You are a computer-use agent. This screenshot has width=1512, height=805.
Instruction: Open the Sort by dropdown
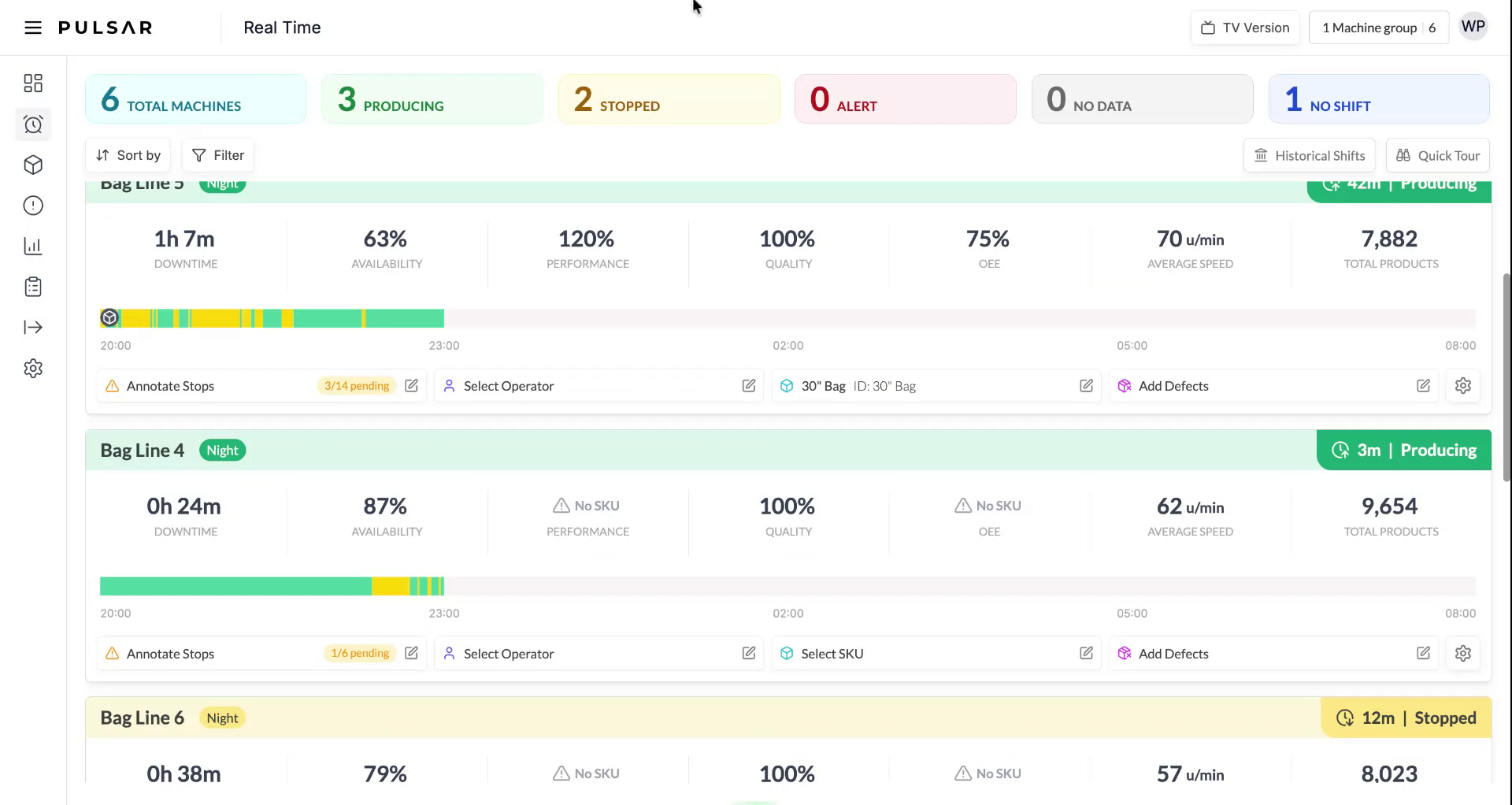click(128, 155)
